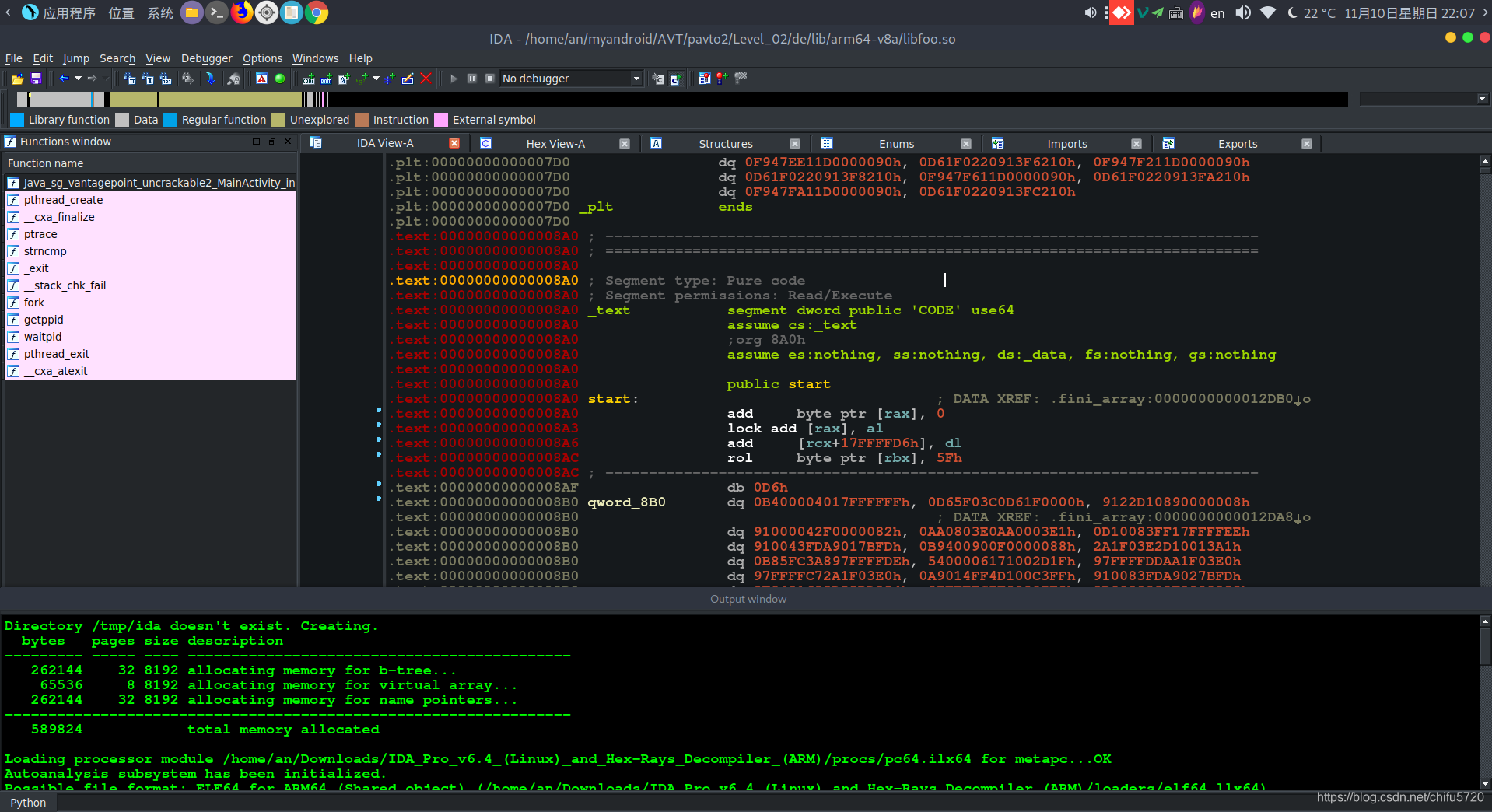The width and height of the screenshot is (1492, 812).
Task: Close the Functions window panel
Action: click(288, 142)
